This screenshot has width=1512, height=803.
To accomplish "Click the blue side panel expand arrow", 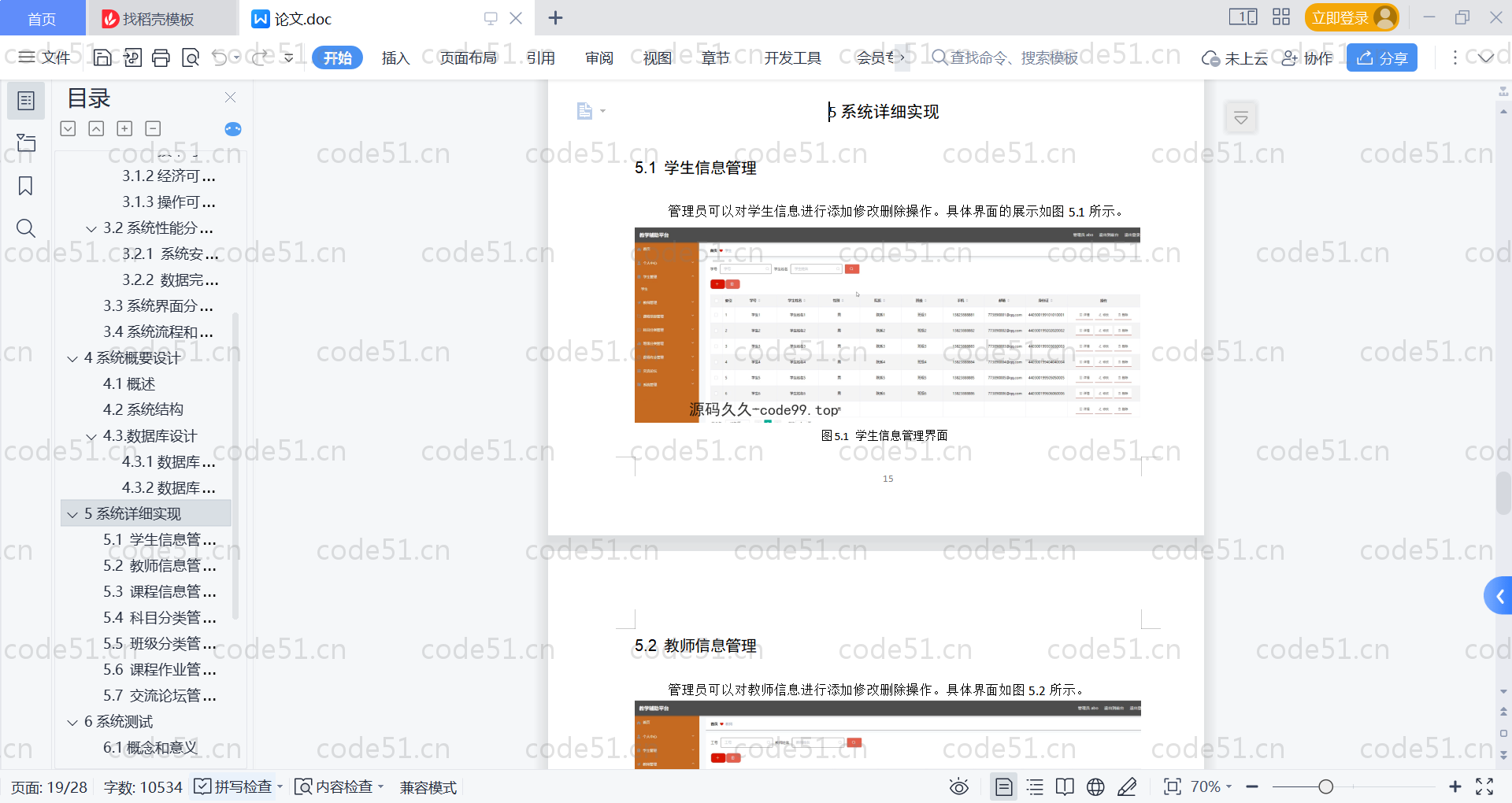I will tap(1499, 596).
